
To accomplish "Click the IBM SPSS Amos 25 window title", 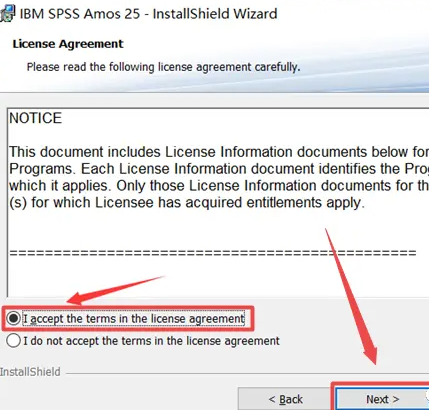I will [x=149, y=14].
